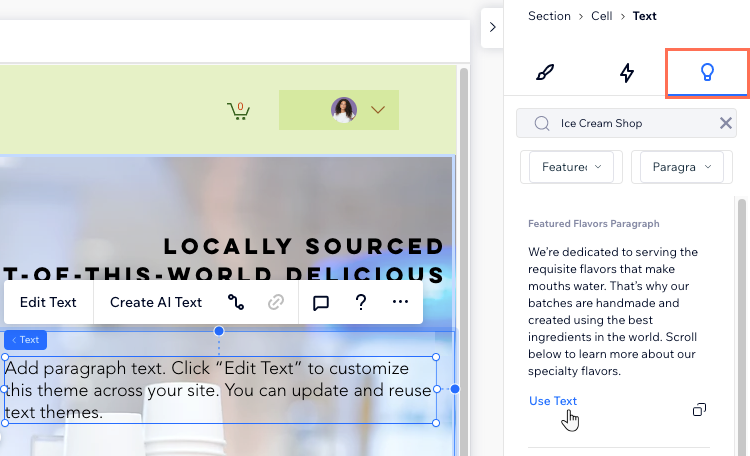Click the search magnifier icon
This screenshot has height=456, width=750.
[542, 123]
